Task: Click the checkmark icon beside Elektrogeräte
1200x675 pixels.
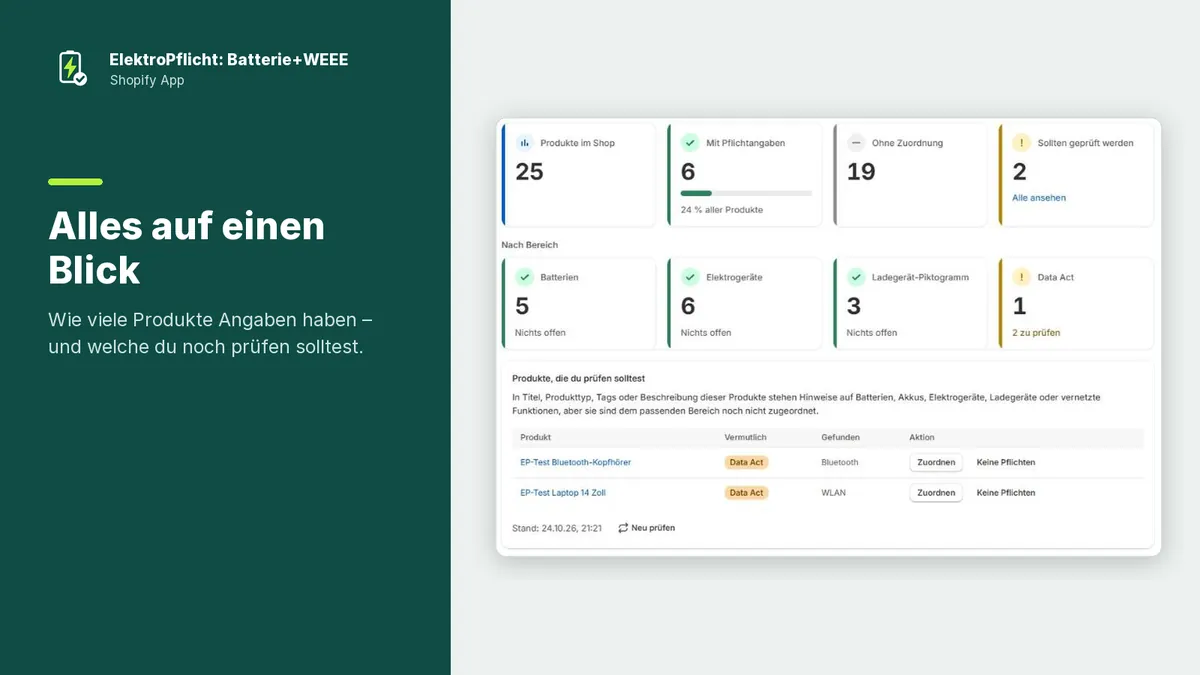Action: pyautogui.click(x=690, y=277)
